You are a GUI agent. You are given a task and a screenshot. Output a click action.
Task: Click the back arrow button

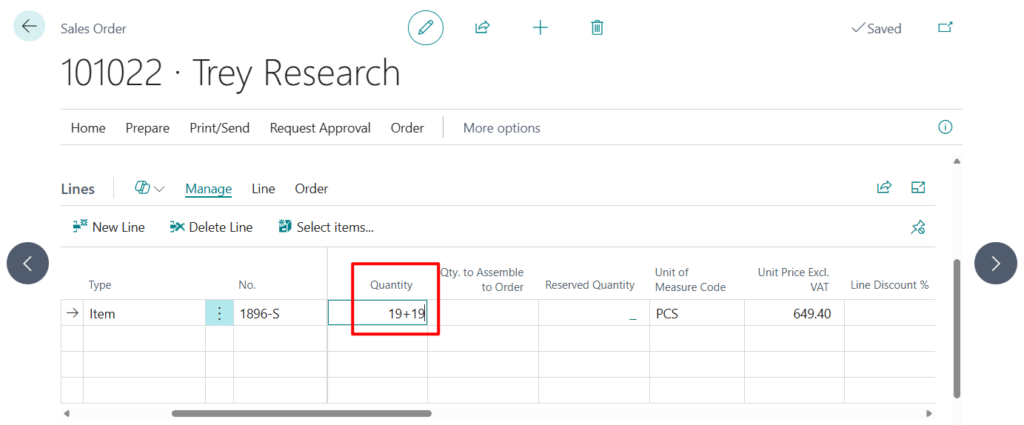28,27
